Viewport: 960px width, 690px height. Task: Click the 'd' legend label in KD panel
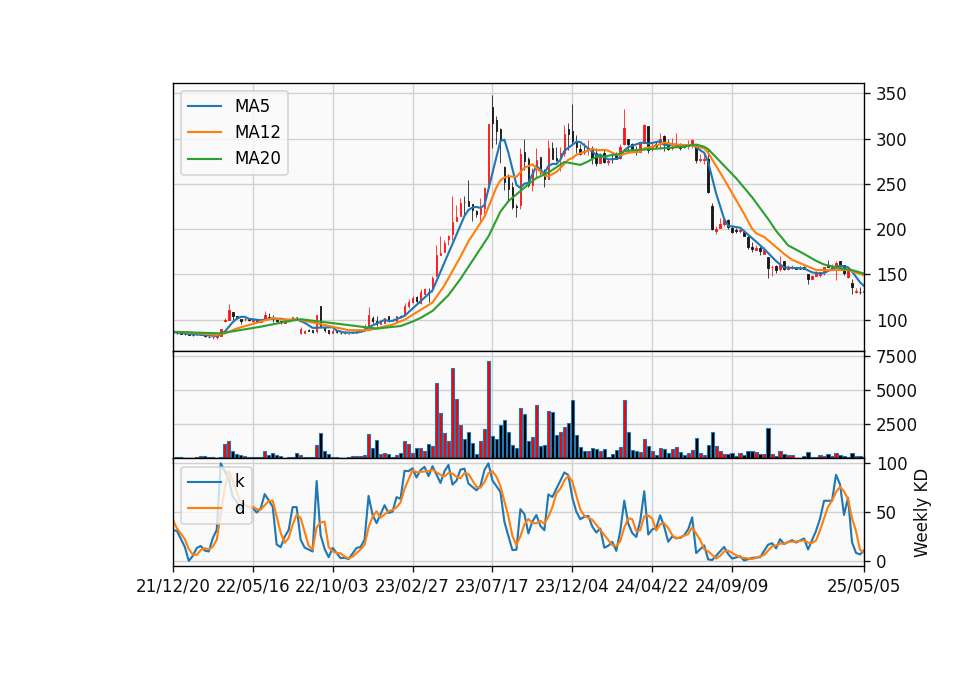(x=239, y=508)
